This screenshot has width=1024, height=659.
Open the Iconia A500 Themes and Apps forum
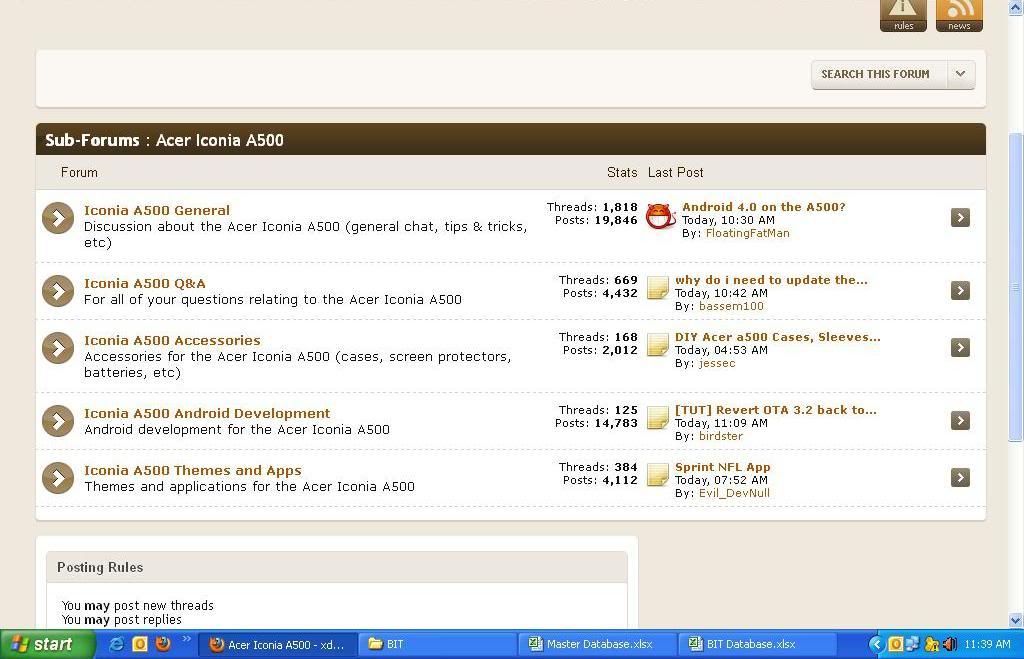[x=192, y=470]
